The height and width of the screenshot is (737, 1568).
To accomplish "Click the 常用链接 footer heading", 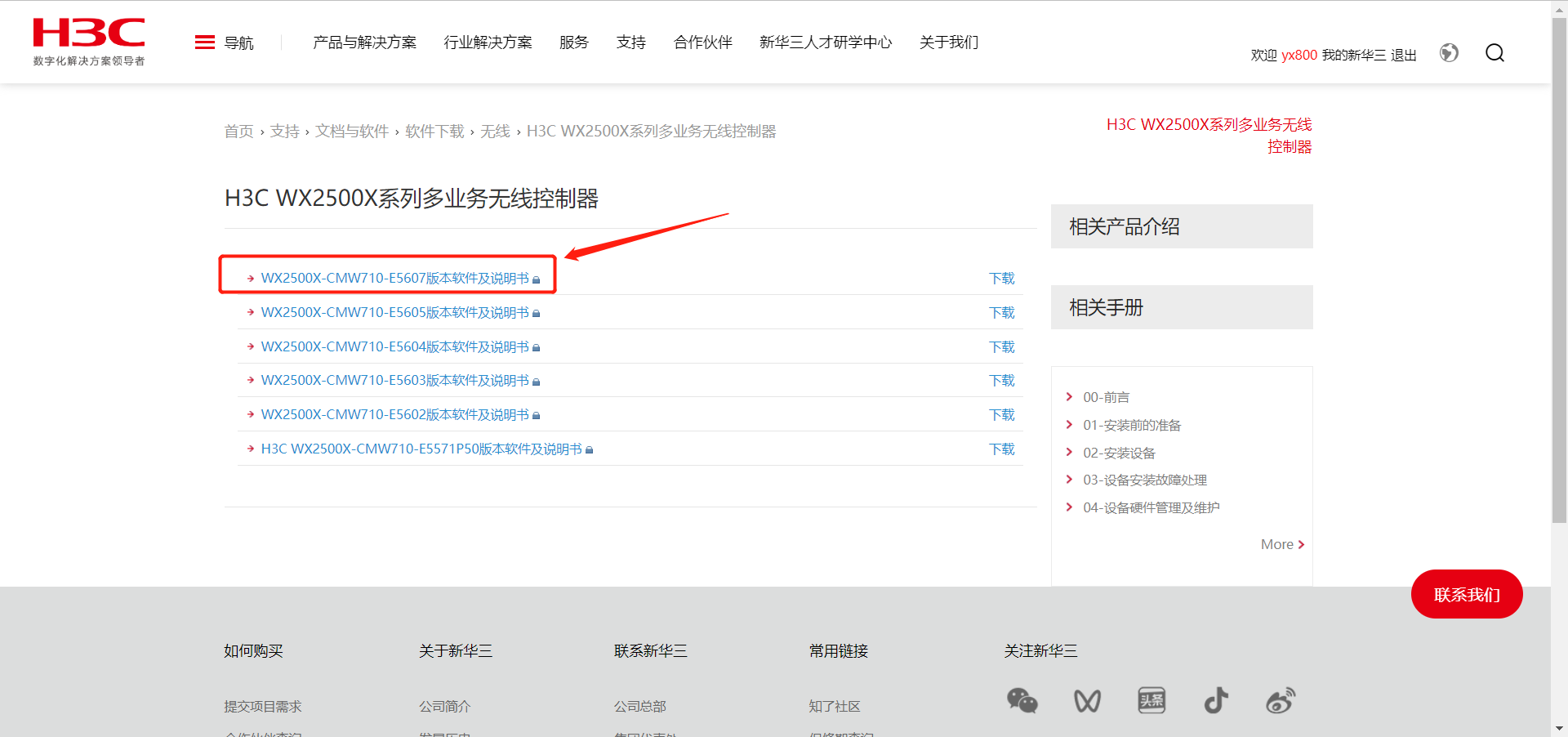I will coord(839,651).
